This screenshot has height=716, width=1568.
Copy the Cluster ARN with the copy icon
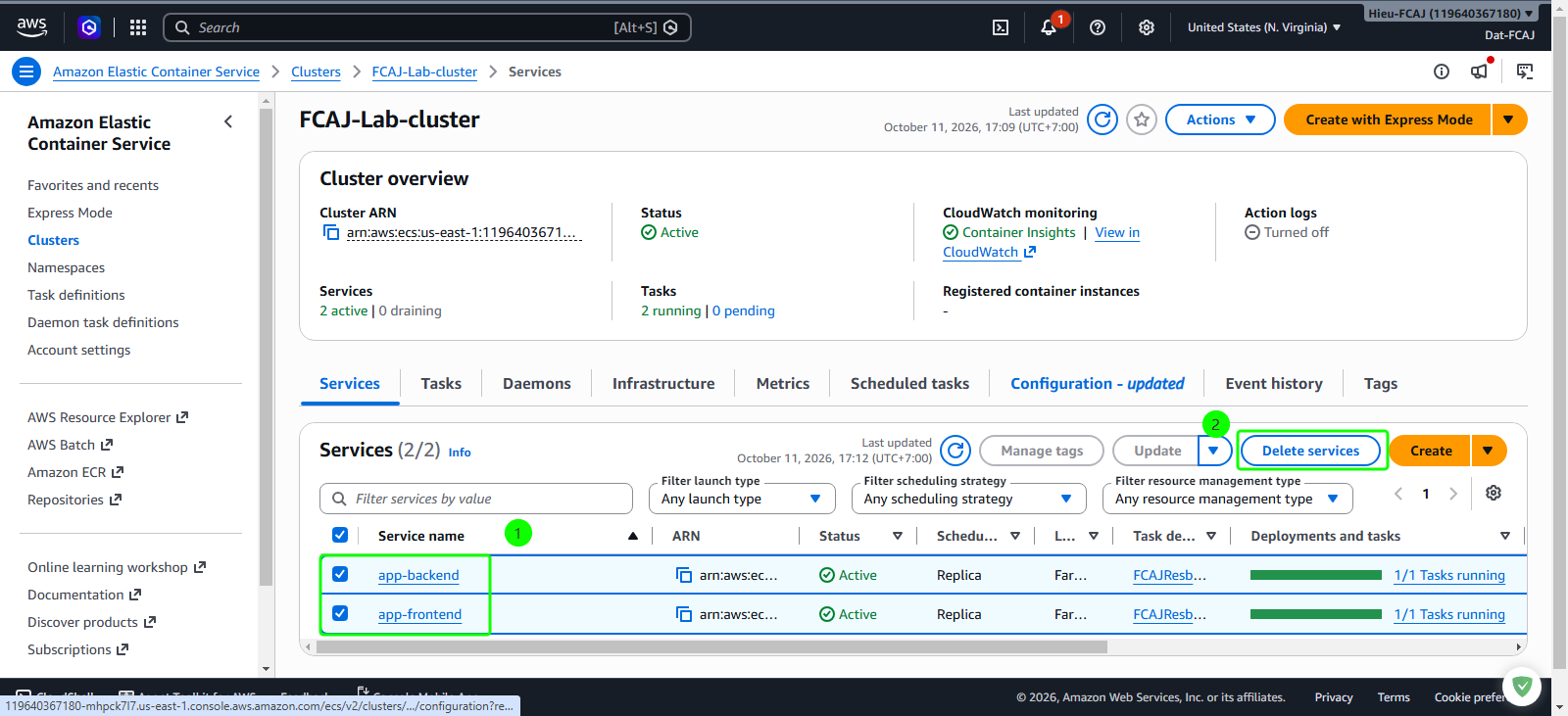[331, 233]
